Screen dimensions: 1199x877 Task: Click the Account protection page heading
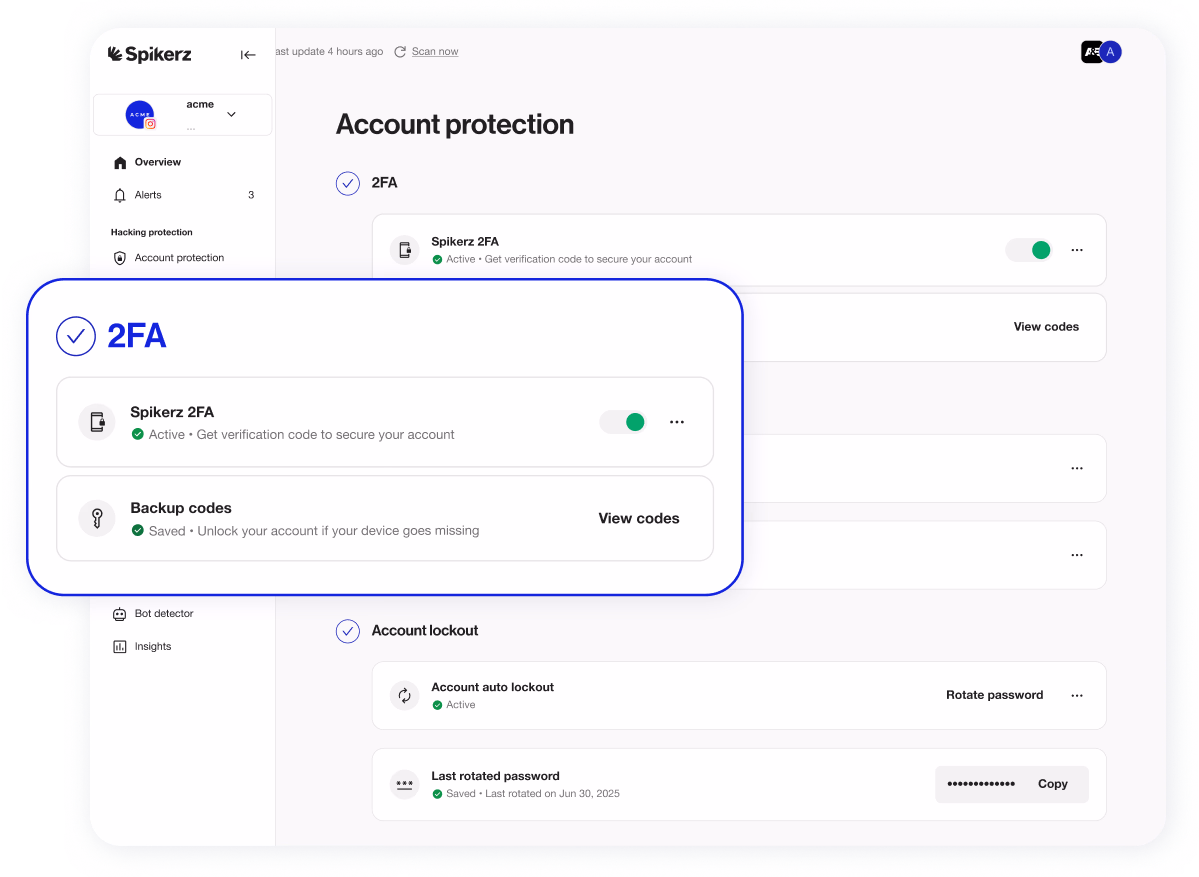455,125
